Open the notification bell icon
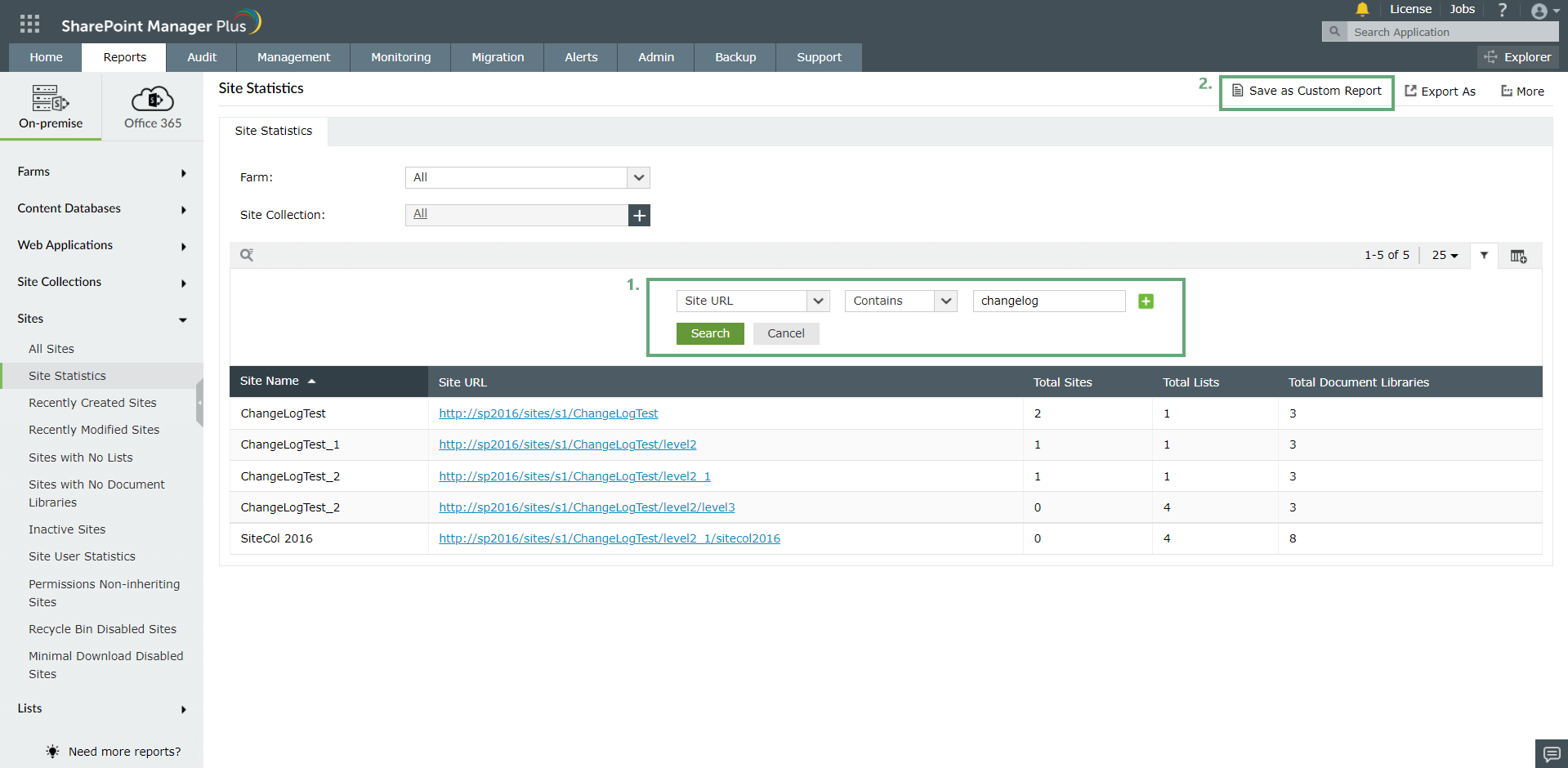This screenshot has height=768, width=1568. (1361, 9)
